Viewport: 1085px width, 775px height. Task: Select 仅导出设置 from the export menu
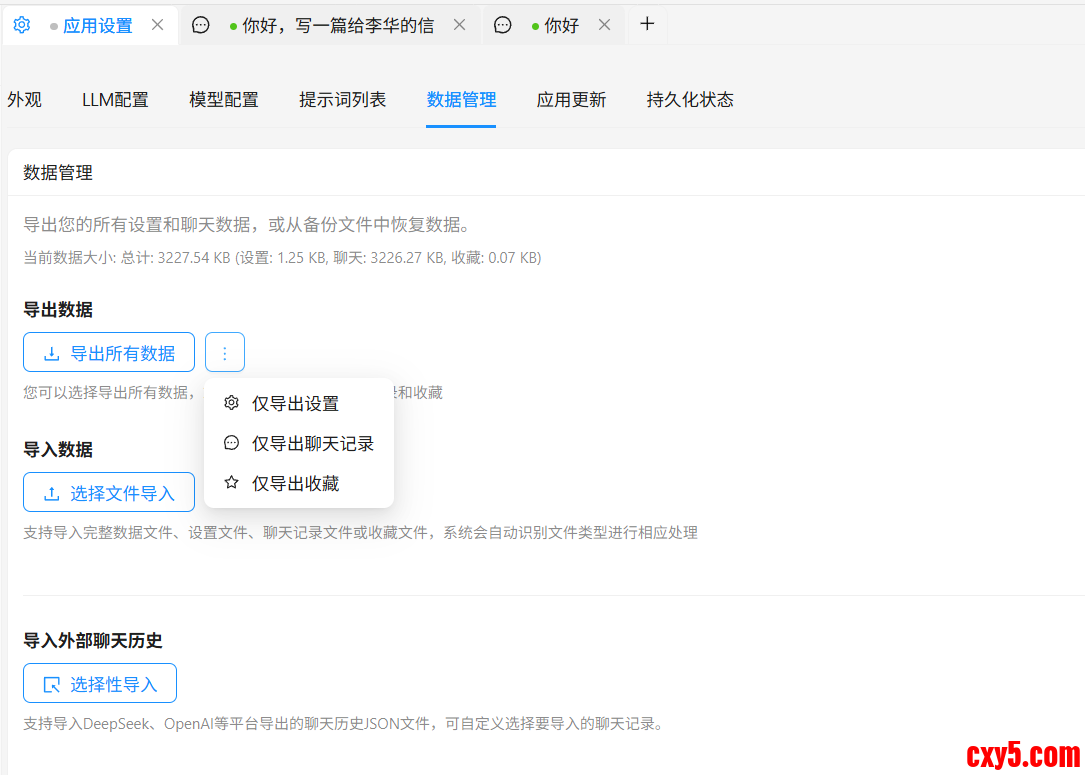coord(295,404)
